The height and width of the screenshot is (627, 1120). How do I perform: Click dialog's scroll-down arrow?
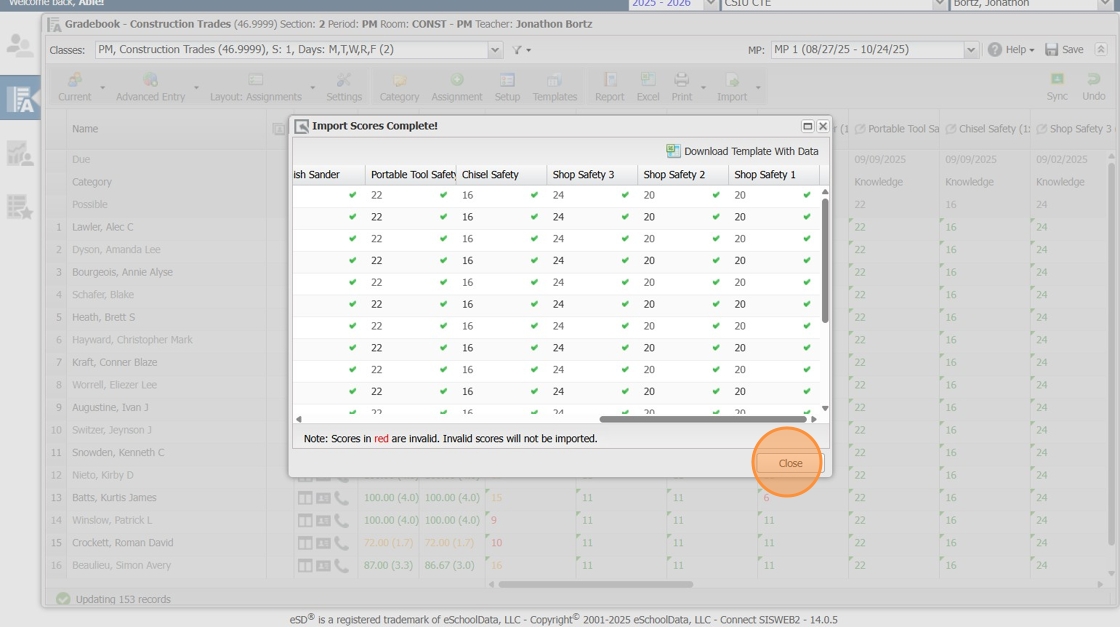click(825, 408)
